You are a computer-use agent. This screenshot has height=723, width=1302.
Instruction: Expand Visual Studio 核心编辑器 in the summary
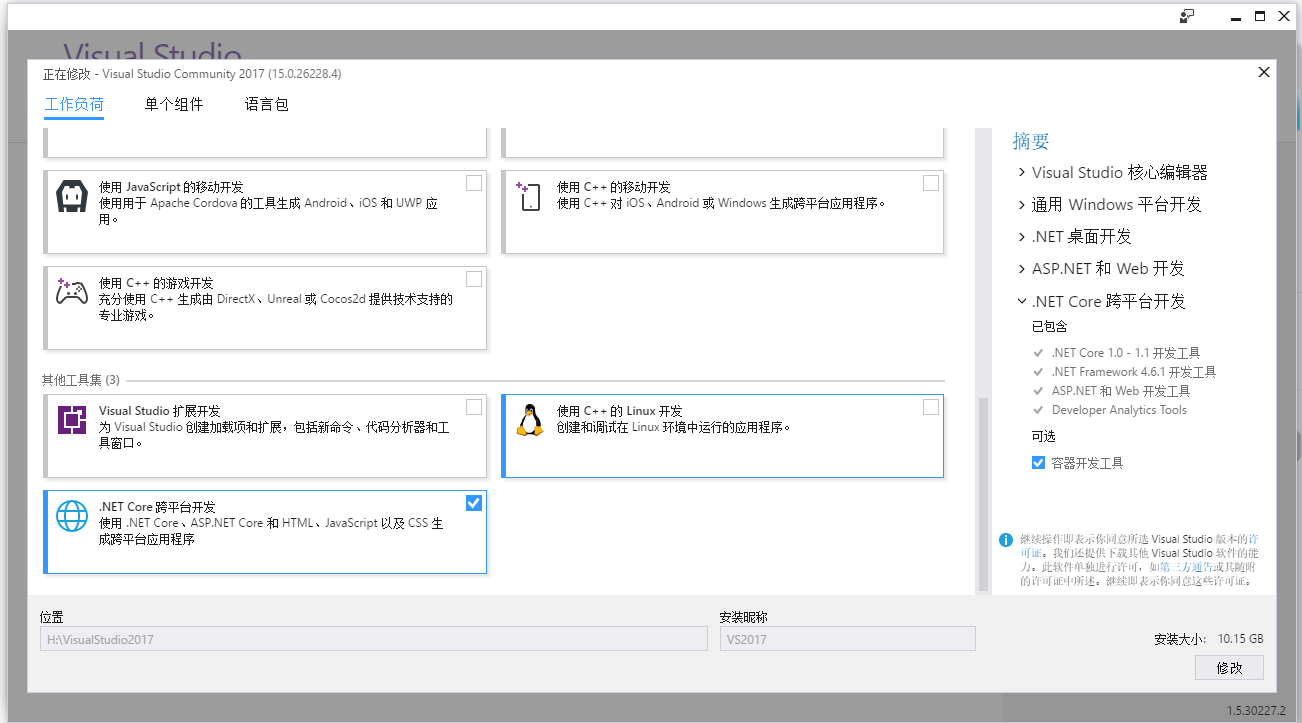pyautogui.click(x=1022, y=173)
